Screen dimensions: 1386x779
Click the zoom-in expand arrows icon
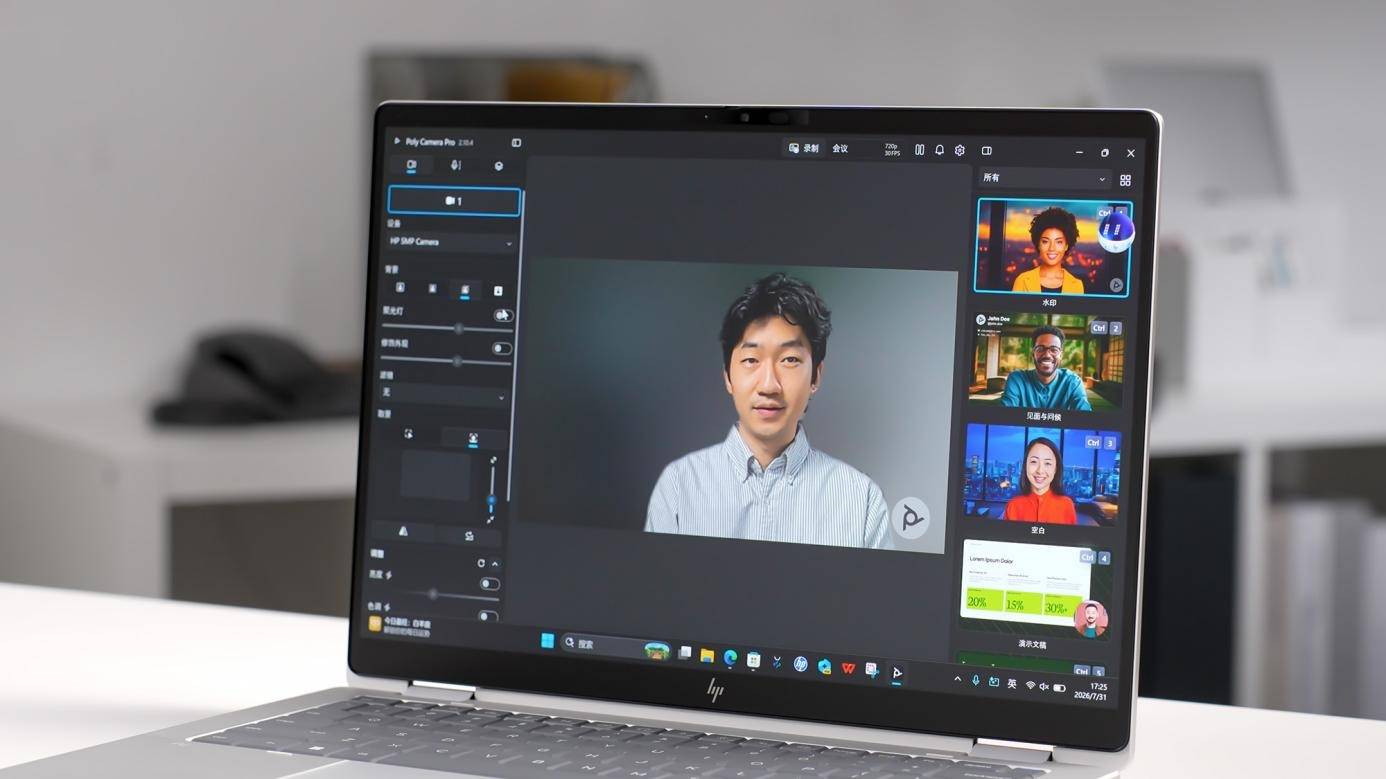pyautogui.click(x=493, y=461)
